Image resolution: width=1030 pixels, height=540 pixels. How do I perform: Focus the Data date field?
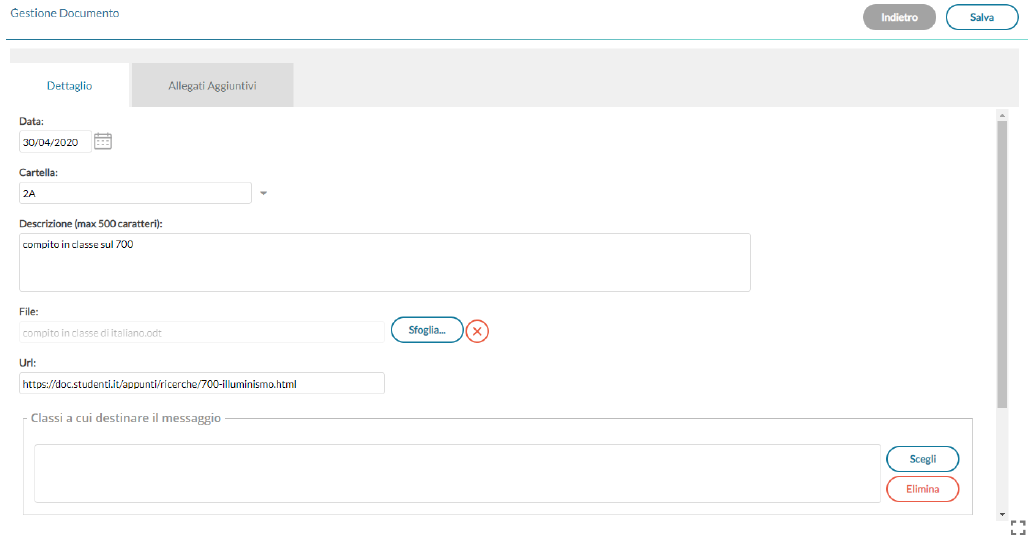pos(55,142)
